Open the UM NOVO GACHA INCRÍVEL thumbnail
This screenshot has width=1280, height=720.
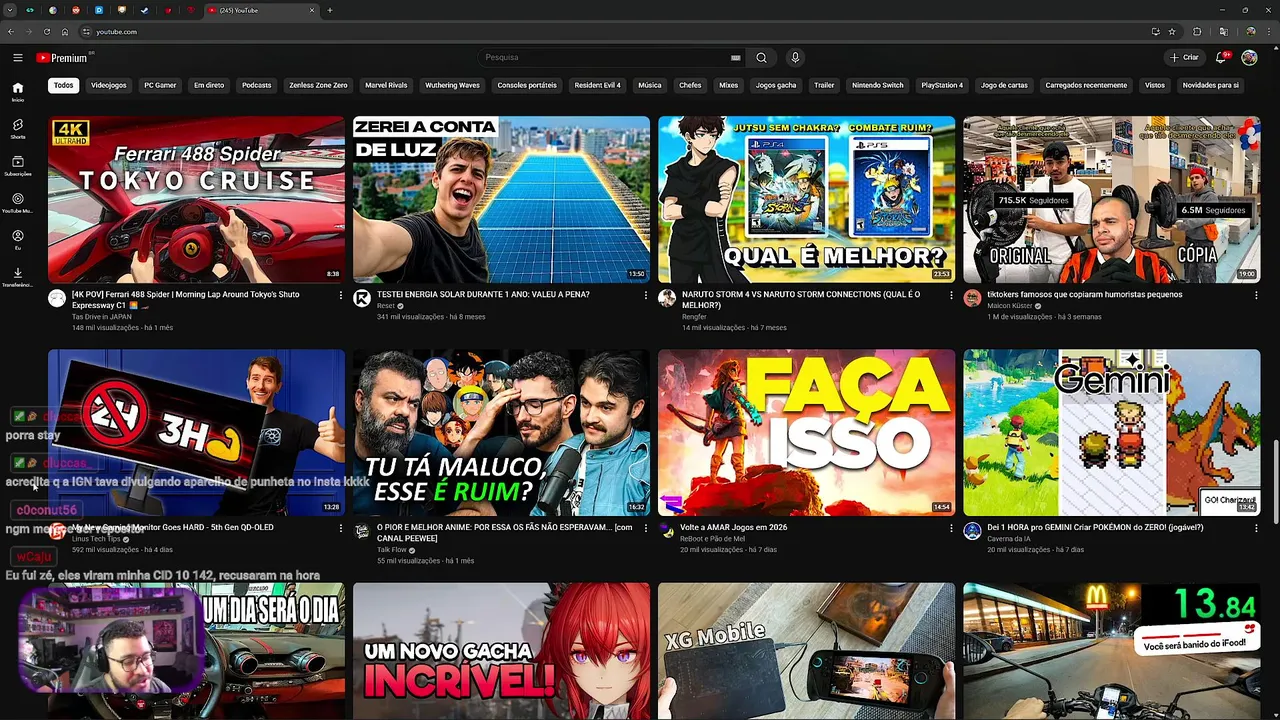[x=501, y=651]
